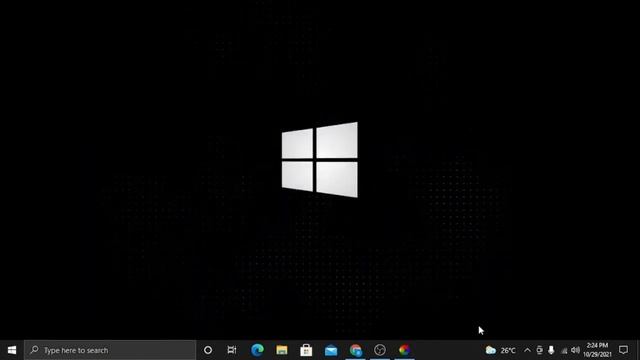Open the Mail app from the taskbar
Image resolution: width=640 pixels, height=360 pixels.
331,350
